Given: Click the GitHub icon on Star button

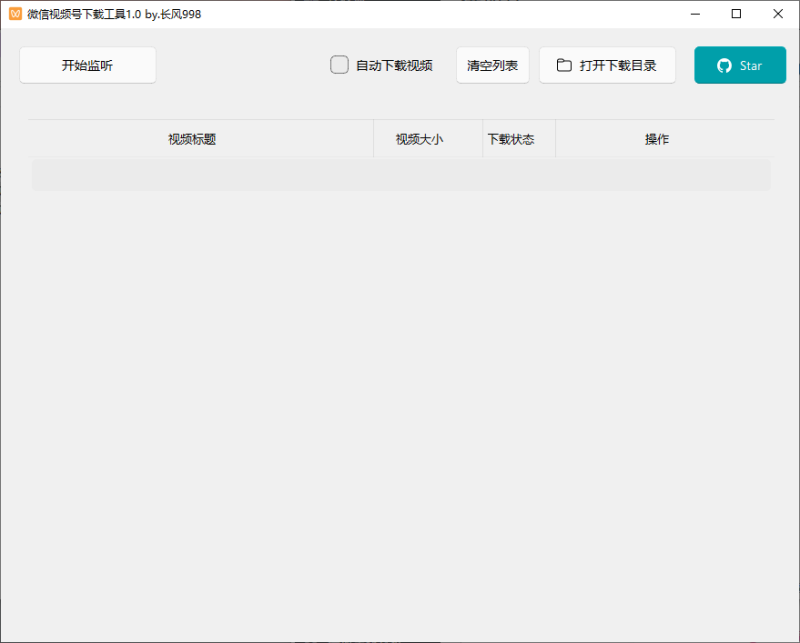Looking at the screenshot, I should point(725,66).
